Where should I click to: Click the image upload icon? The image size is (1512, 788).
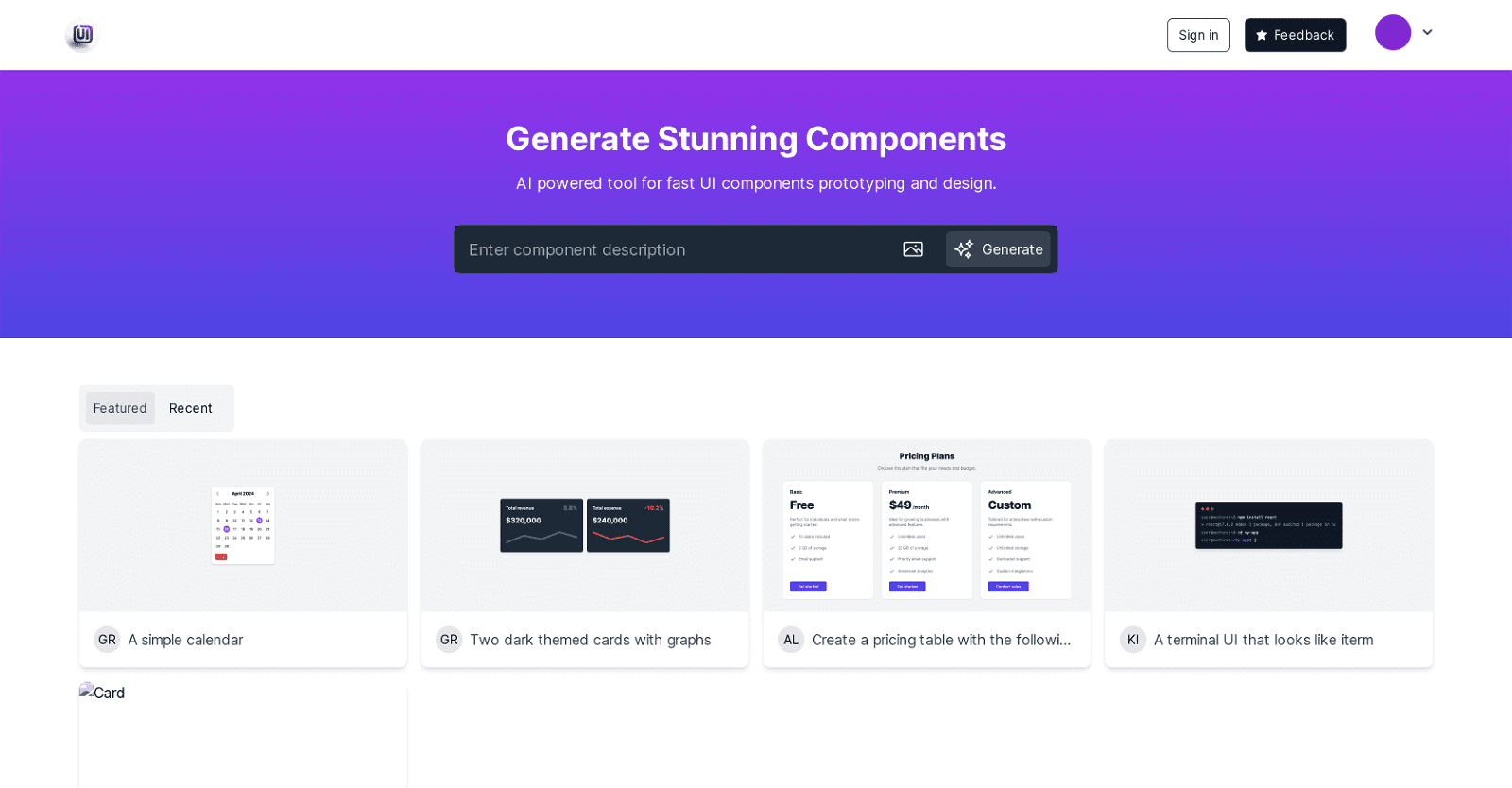[x=913, y=249]
